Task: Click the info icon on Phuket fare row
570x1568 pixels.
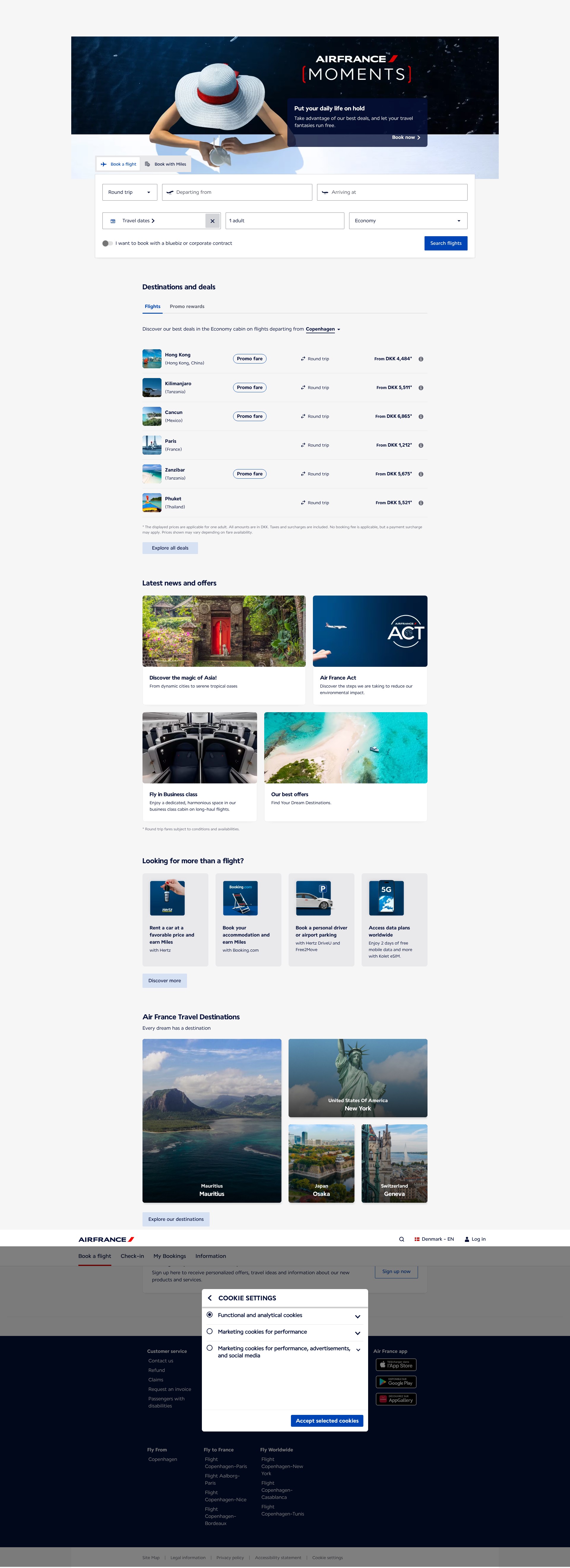Action: click(x=421, y=503)
